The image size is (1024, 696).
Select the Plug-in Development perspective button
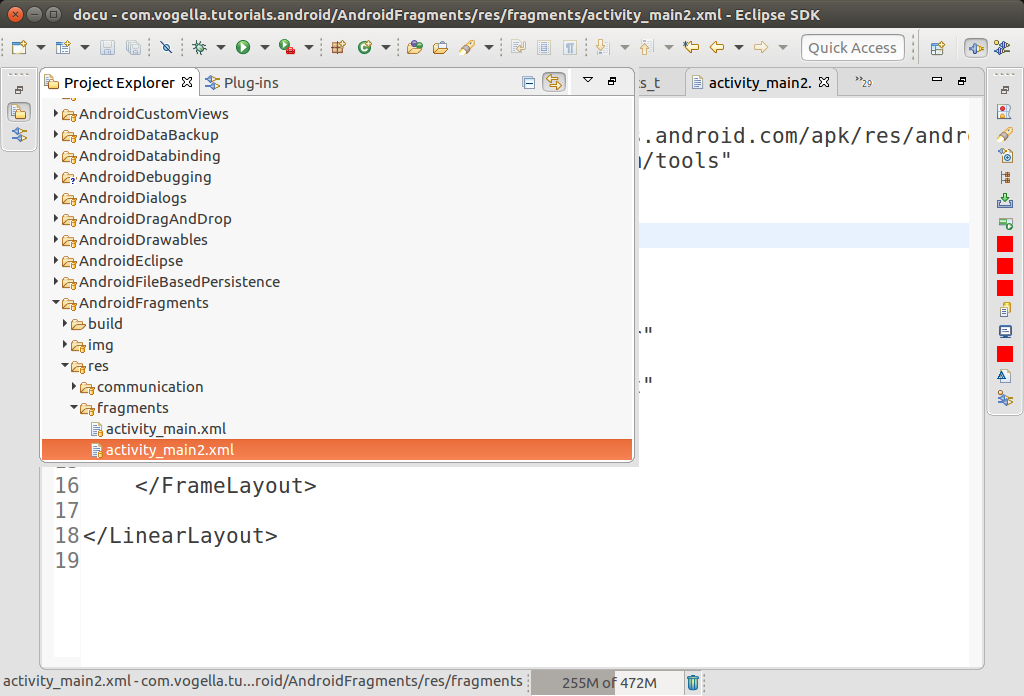coord(976,48)
